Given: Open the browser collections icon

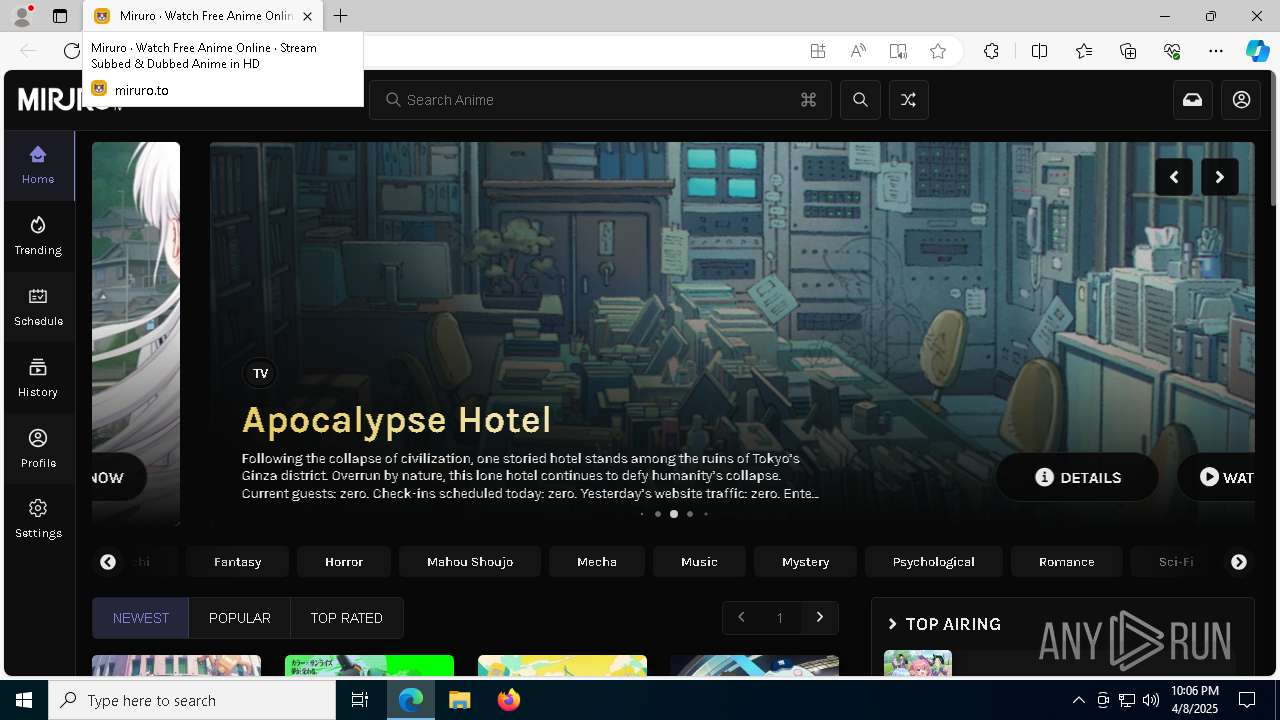Looking at the screenshot, I should click(1128, 51).
